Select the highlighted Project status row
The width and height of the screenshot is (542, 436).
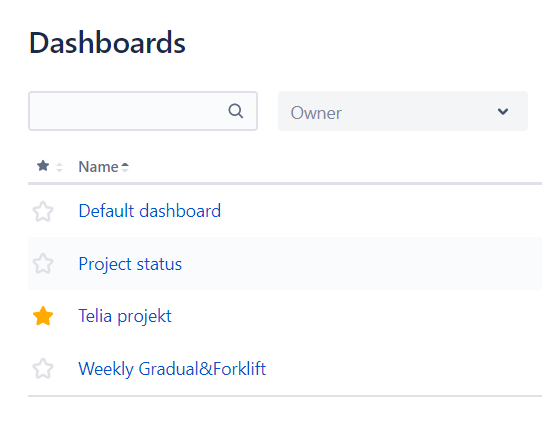(285, 263)
